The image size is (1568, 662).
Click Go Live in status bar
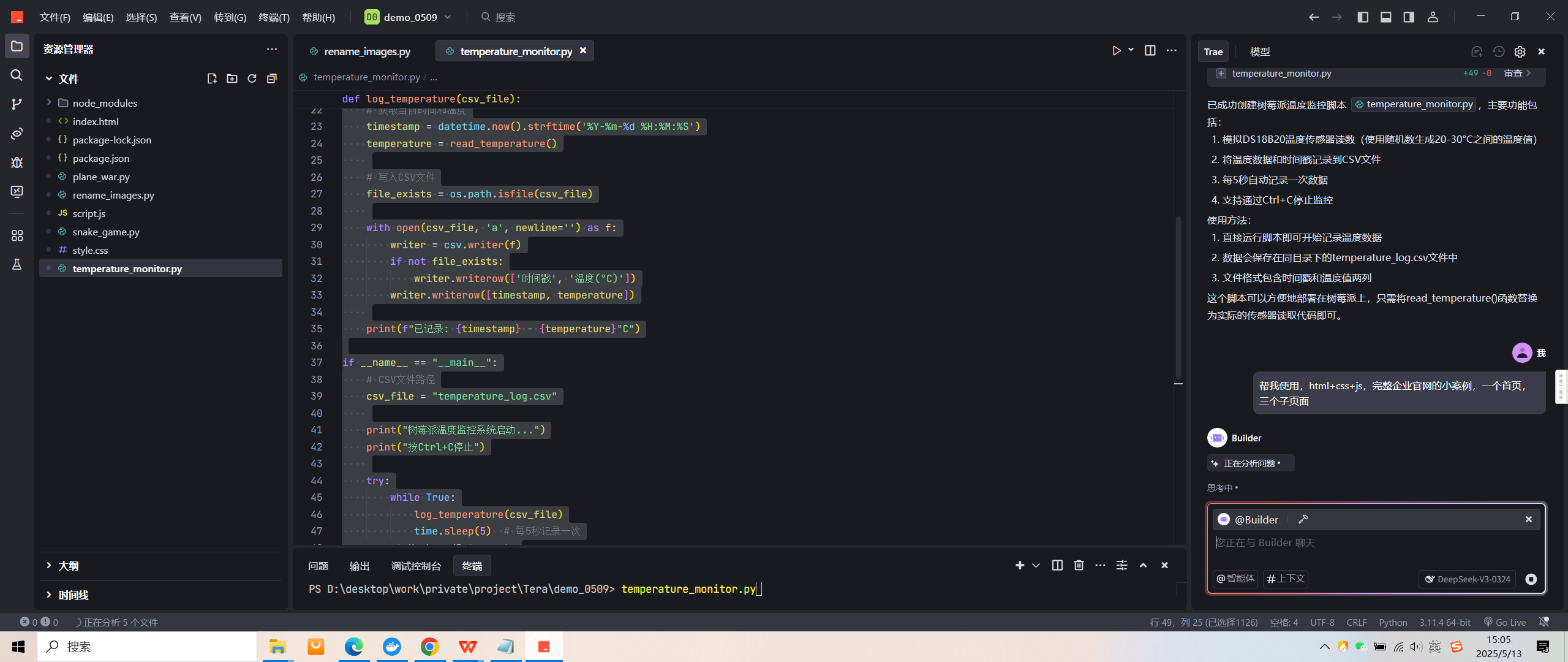[x=1505, y=622]
